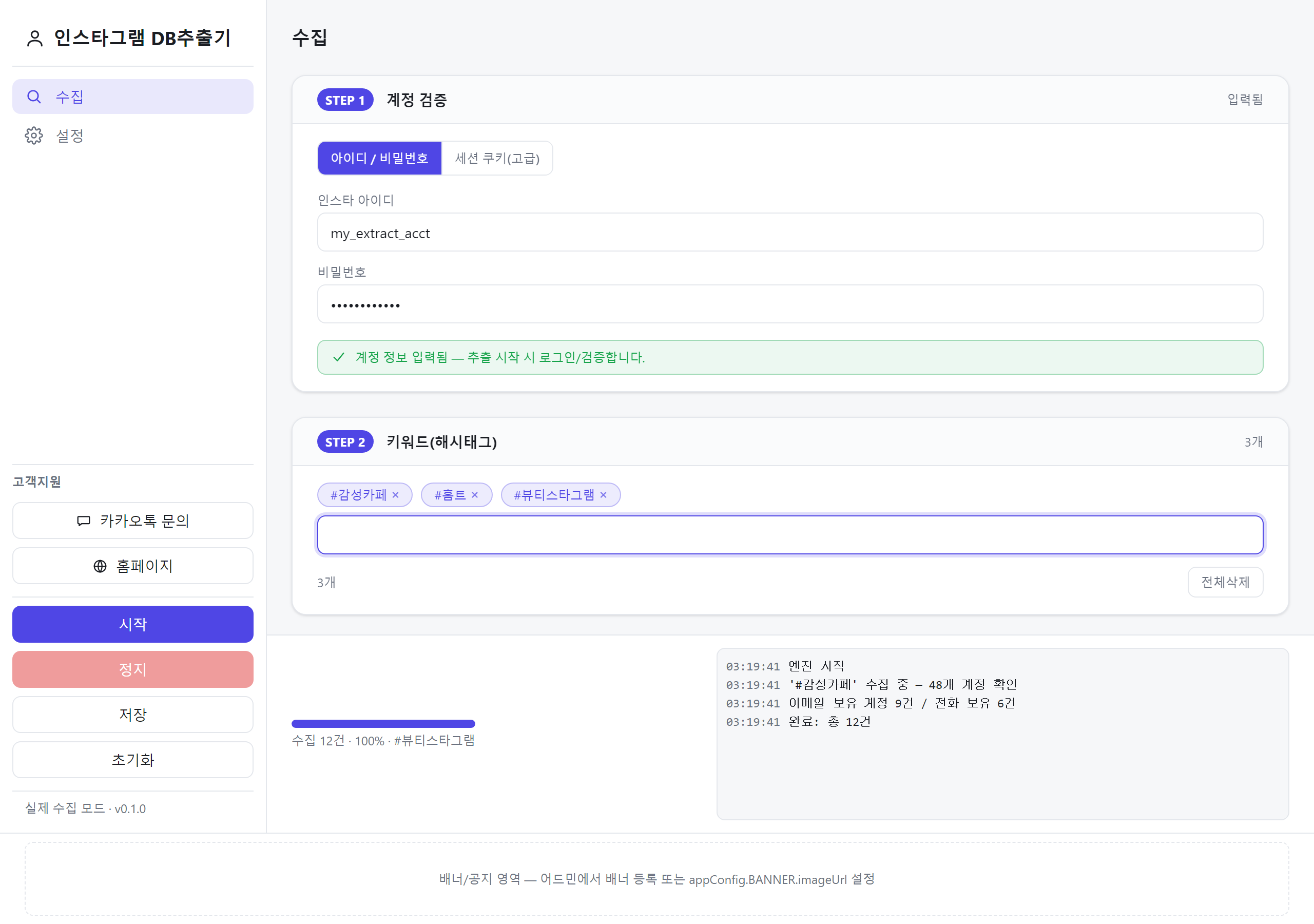Image resolution: width=1314 pixels, height=924 pixels.
Task: Click the #감성카페 tag chip label
Action: 358,495
